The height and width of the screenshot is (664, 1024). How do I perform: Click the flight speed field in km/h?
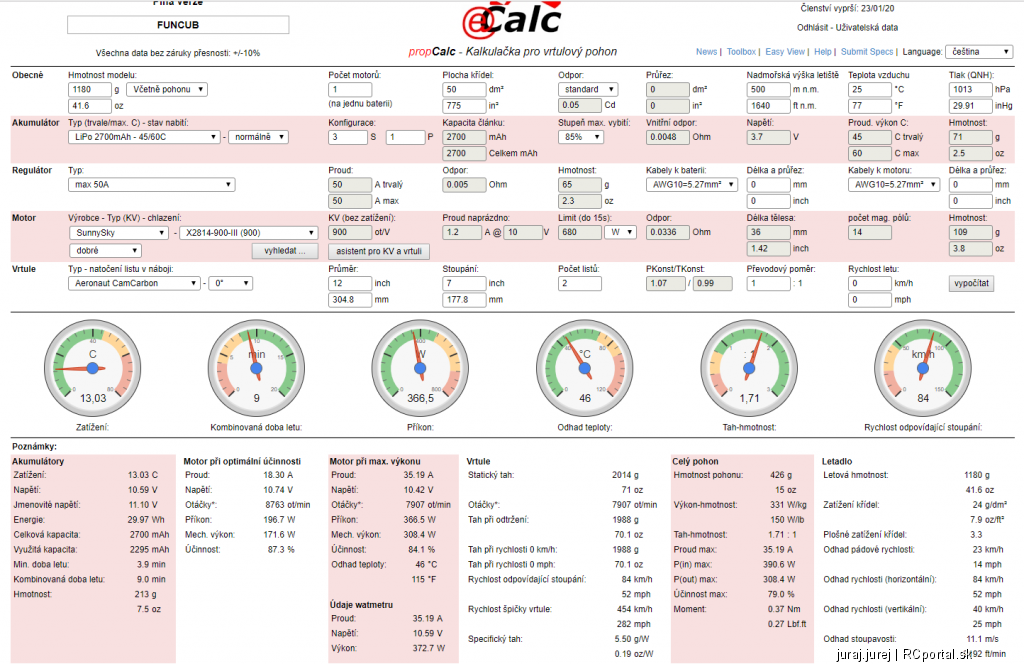(x=870, y=283)
